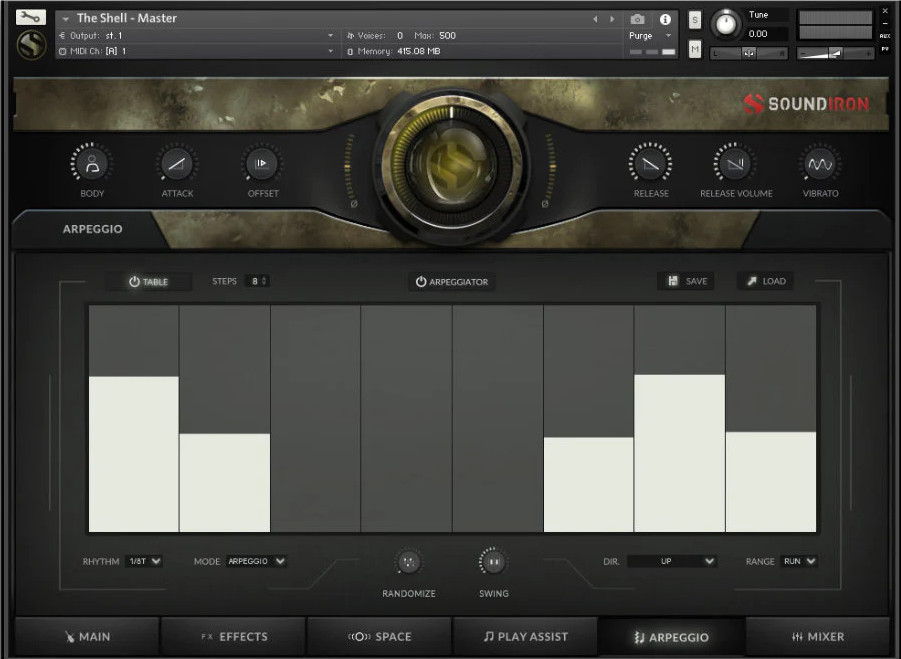Mute the instrument with the M button
This screenshot has width=901, height=659.
pyautogui.click(x=694, y=47)
